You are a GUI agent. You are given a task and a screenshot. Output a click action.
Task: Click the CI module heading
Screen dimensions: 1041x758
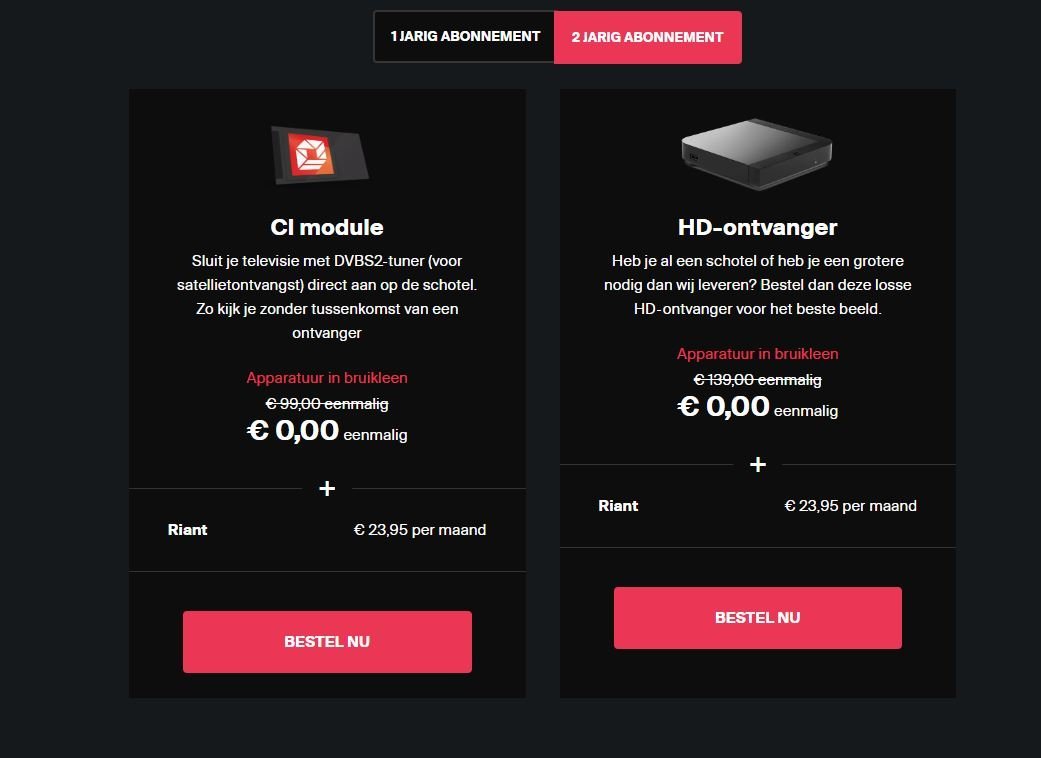327,227
